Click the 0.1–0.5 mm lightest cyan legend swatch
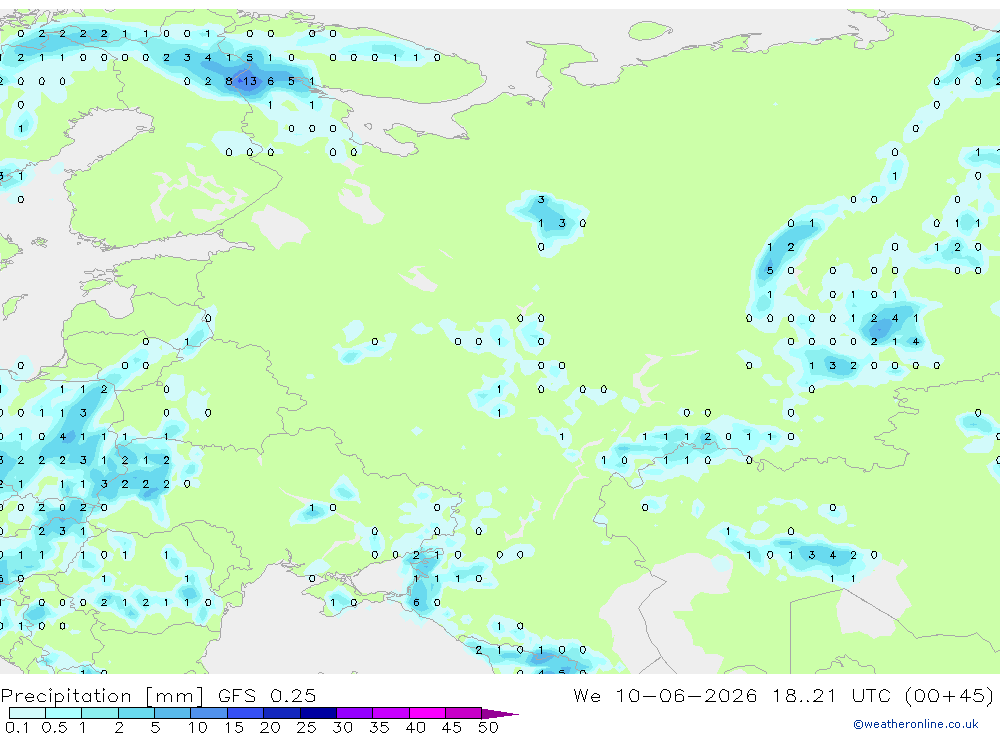This screenshot has width=1000, height=733. coord(27,713)
